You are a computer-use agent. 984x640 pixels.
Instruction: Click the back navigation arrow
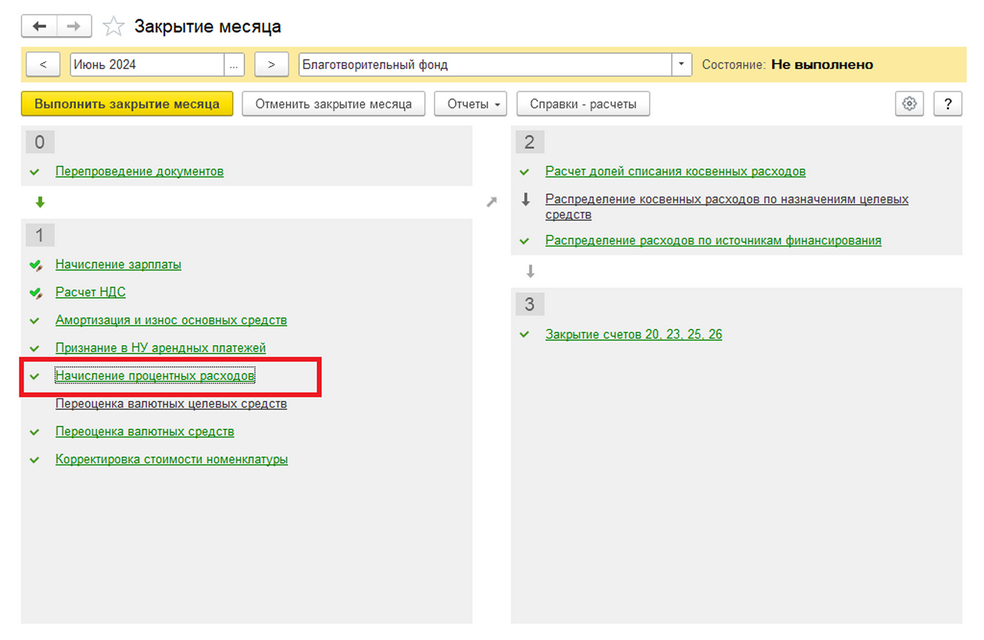click(x=40, y=26)
